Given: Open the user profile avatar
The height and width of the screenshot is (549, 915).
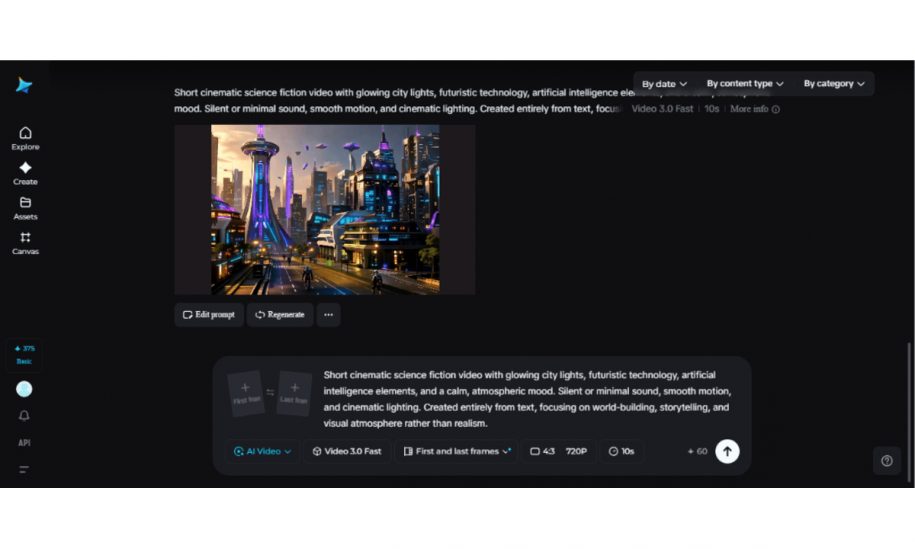Looking at the screenshot, I should click(x=24, y=389).
